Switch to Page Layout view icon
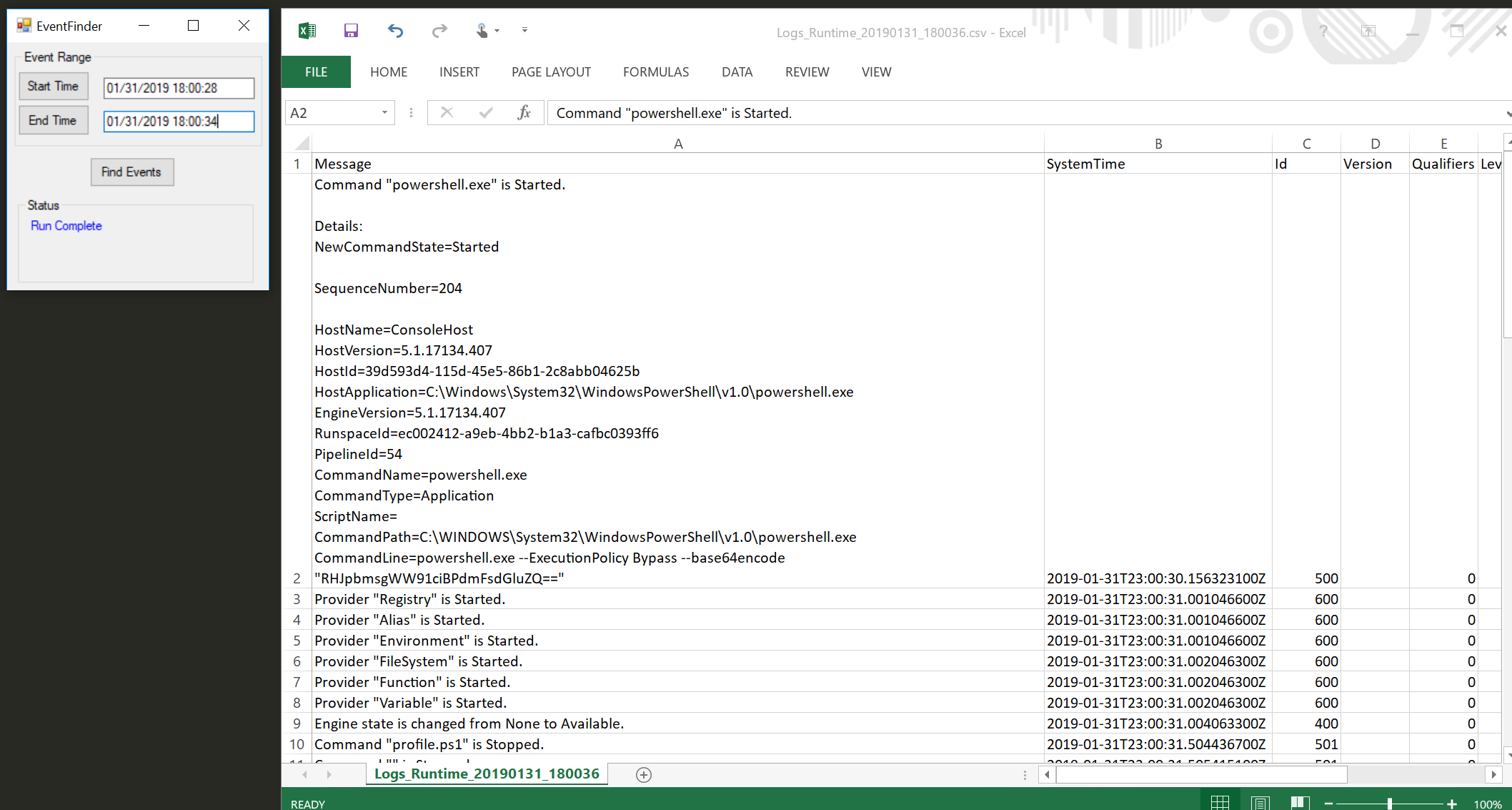 click(1260, 803)
